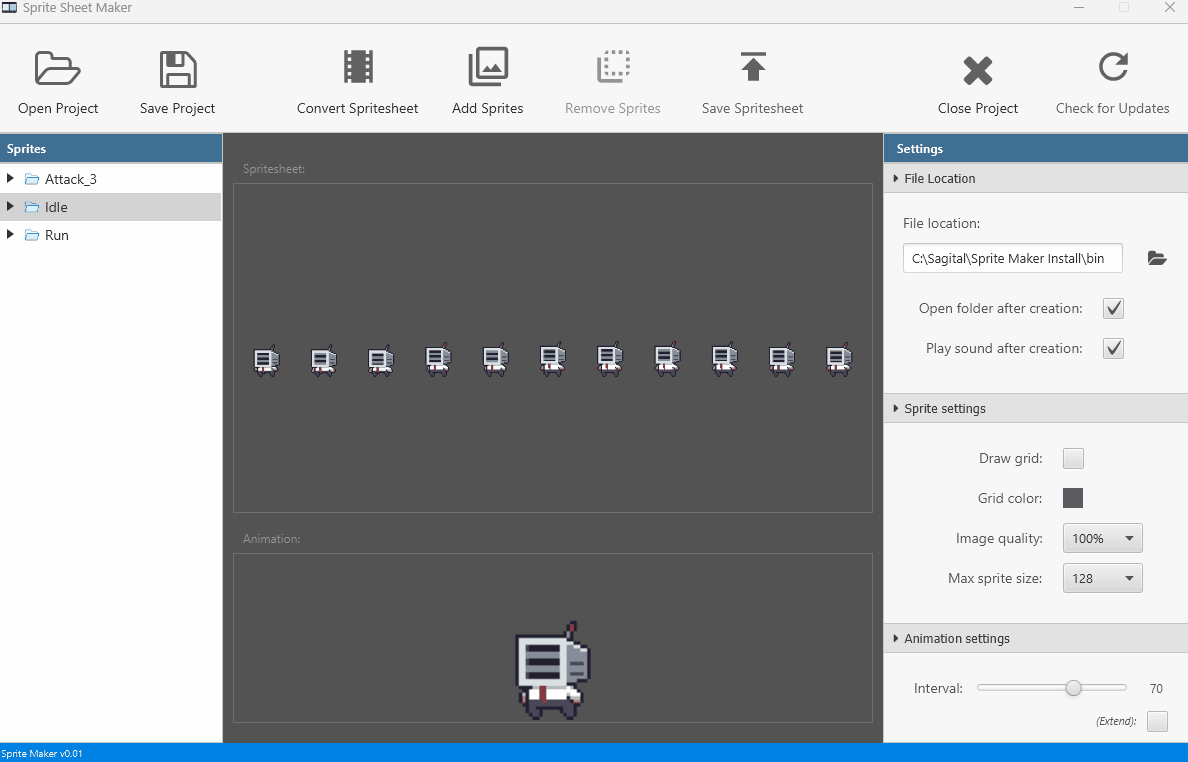This screenshot has height=762, width=1188.
Task: Click the Open Project label
Action: click(58, 108)
